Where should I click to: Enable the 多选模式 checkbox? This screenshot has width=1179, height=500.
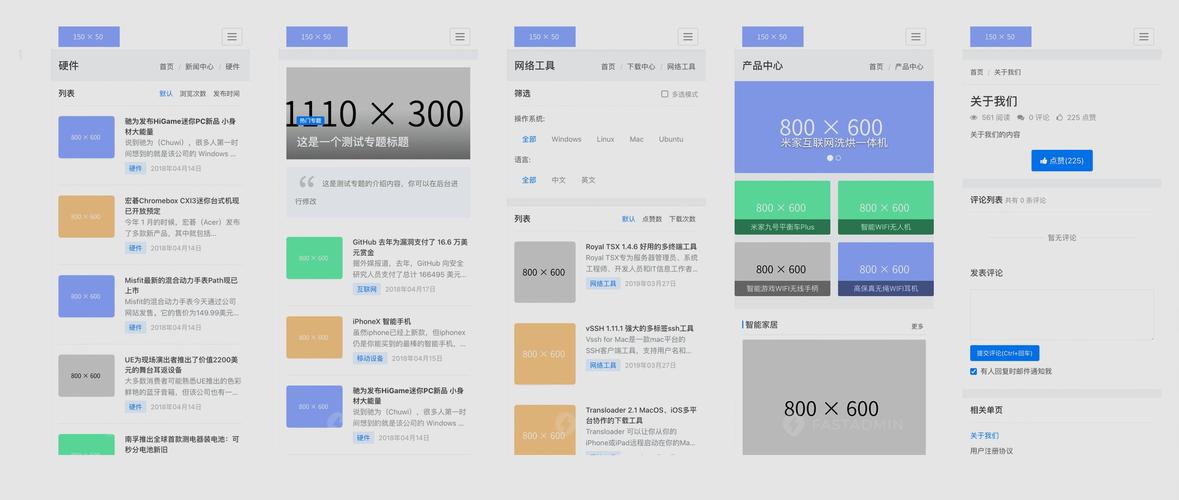click(665, 94)
